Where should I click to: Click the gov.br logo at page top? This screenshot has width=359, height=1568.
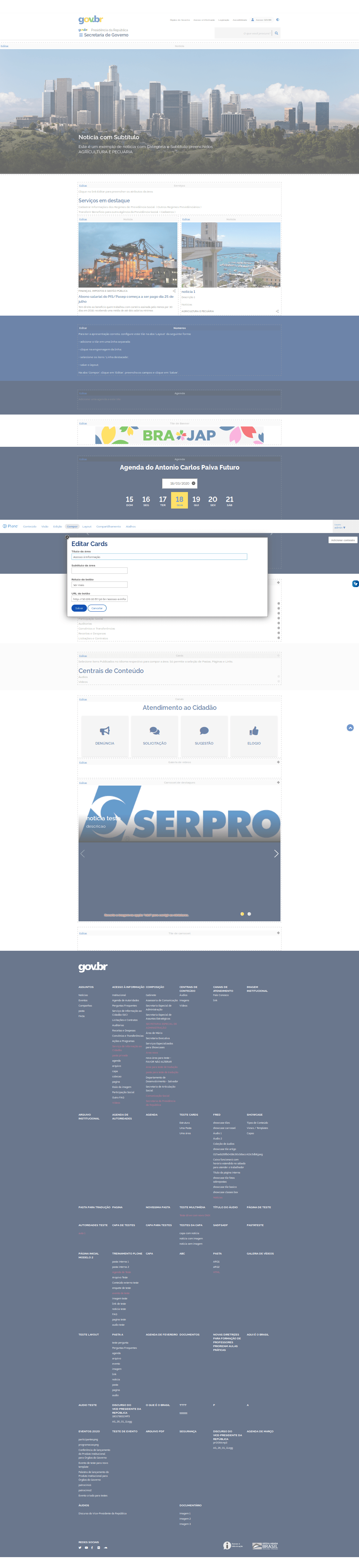[x=91, y=20]
